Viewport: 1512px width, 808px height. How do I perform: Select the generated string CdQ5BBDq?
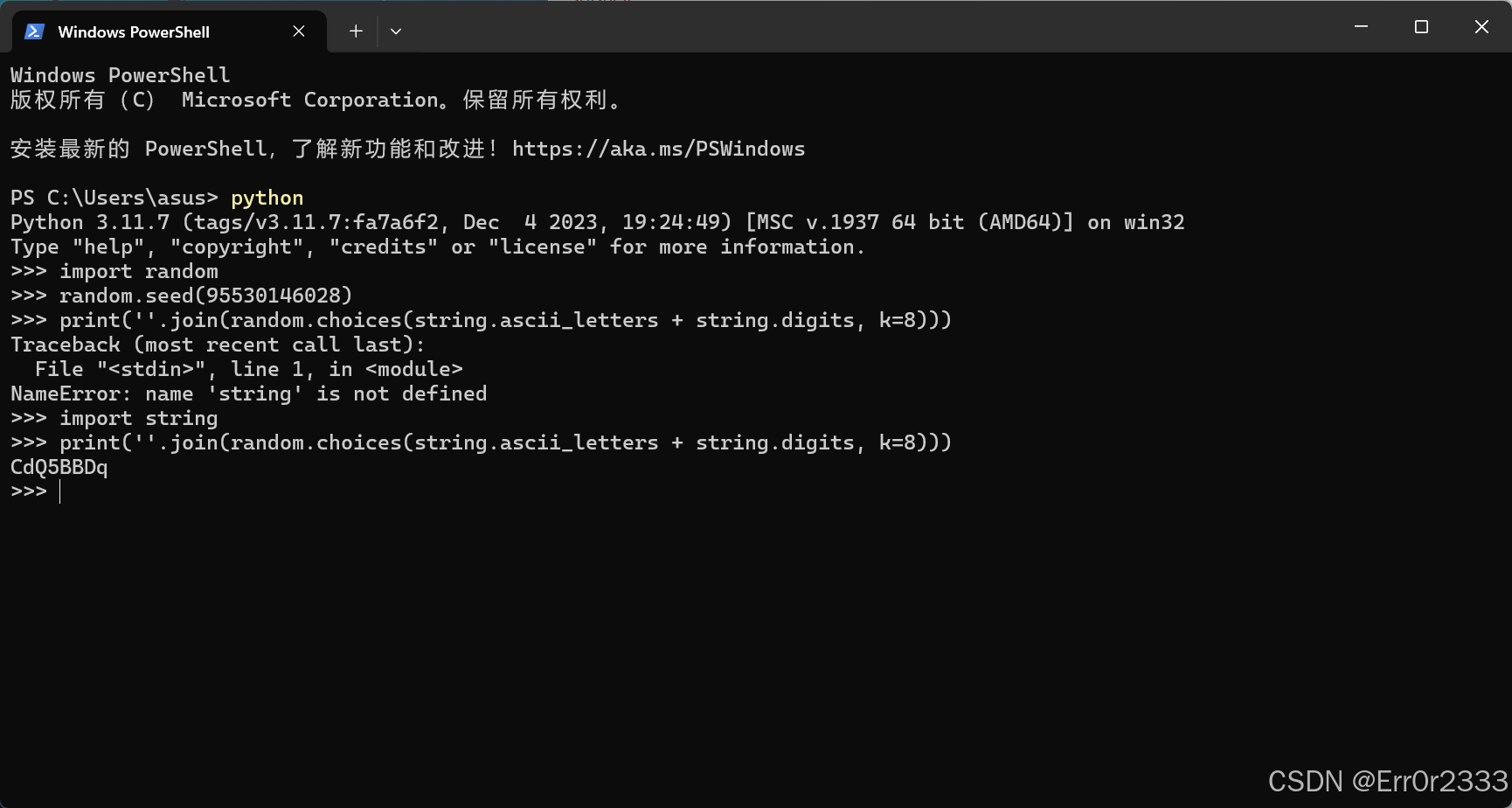[x=58, y=467]
